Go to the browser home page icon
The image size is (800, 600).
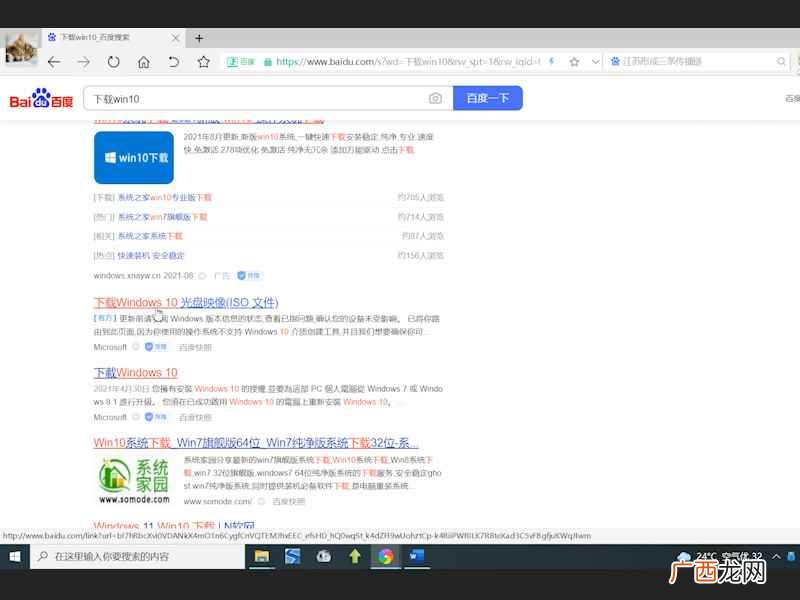[144, 62]
